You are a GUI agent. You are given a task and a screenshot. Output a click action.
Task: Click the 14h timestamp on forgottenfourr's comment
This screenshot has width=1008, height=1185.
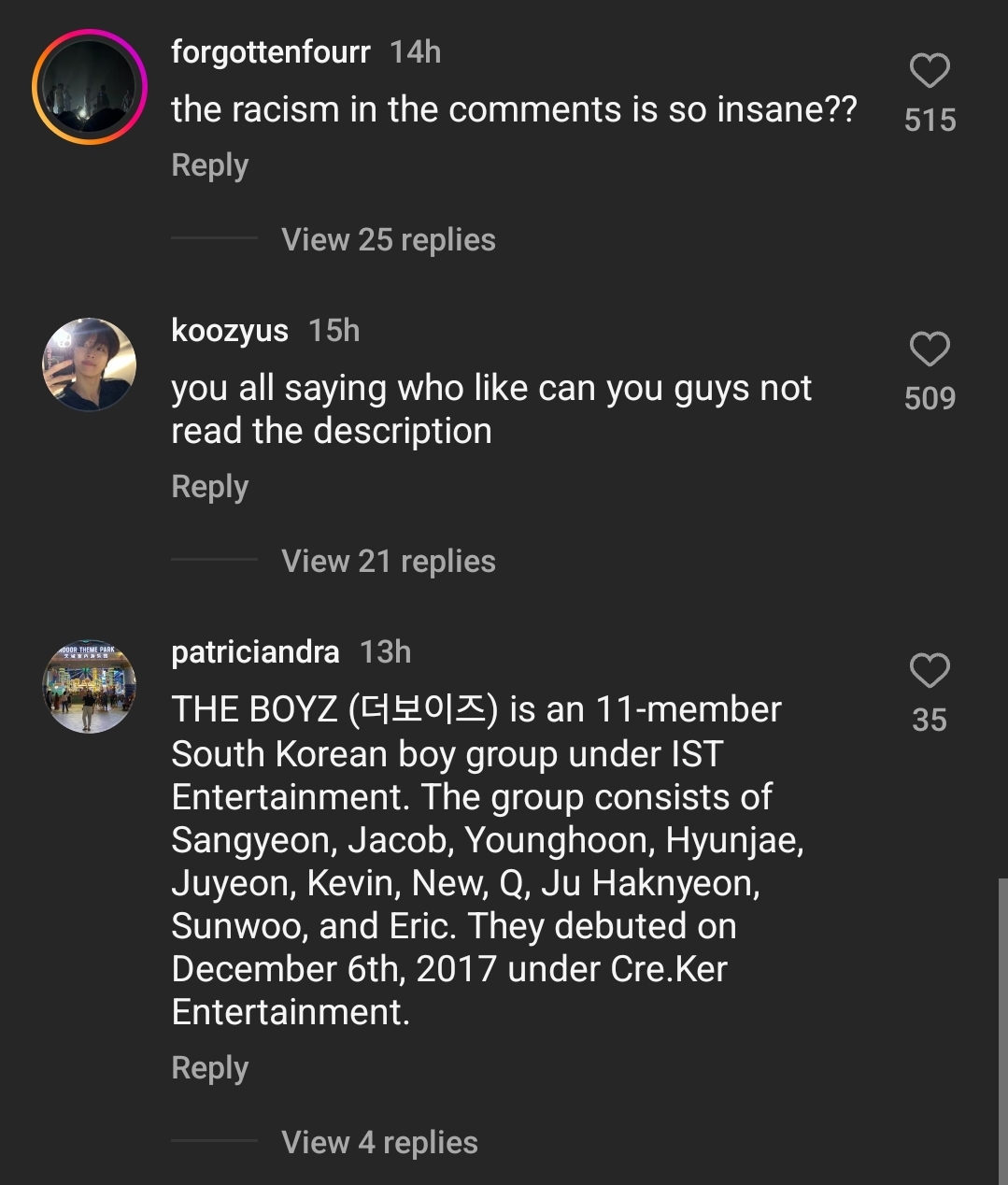click(x=415, y=52)
